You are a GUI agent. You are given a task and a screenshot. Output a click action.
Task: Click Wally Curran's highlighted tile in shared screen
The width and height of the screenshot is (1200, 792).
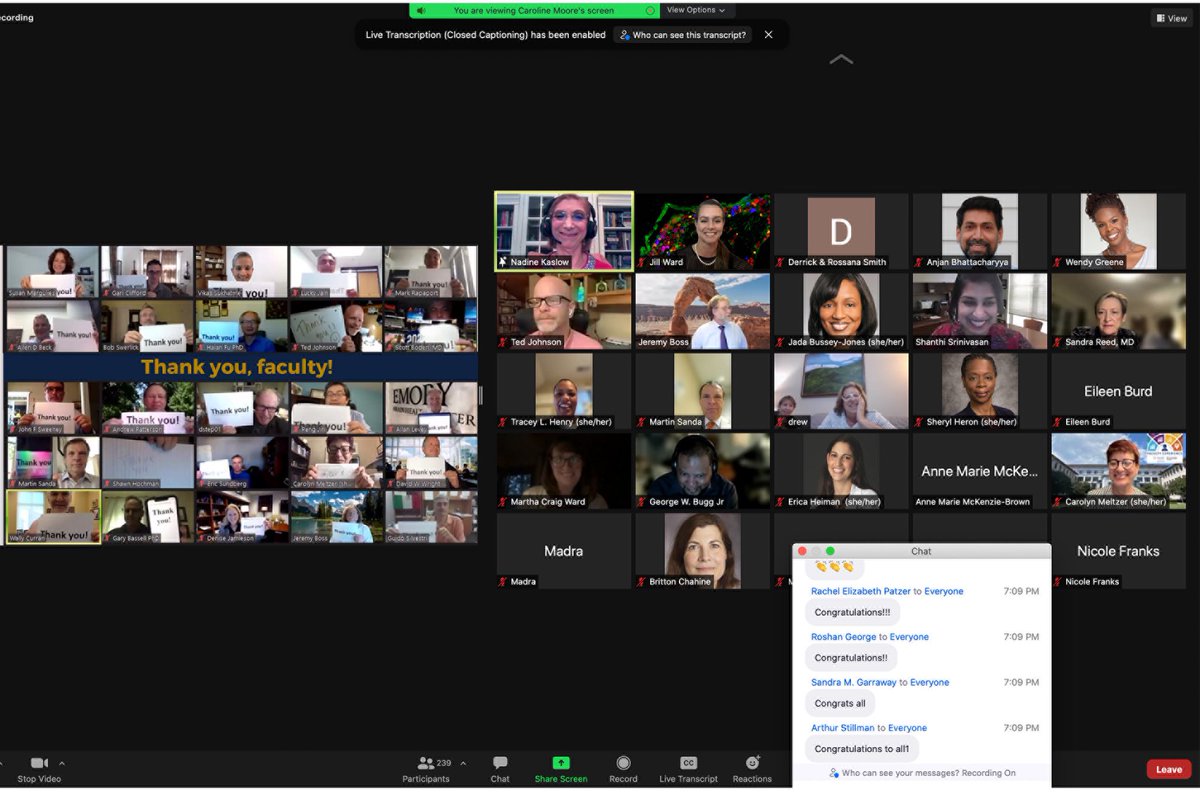[53, 517]
